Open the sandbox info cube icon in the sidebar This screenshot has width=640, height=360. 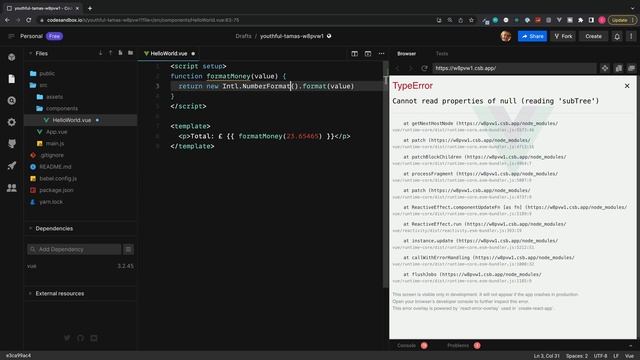(x=11, y=57)
